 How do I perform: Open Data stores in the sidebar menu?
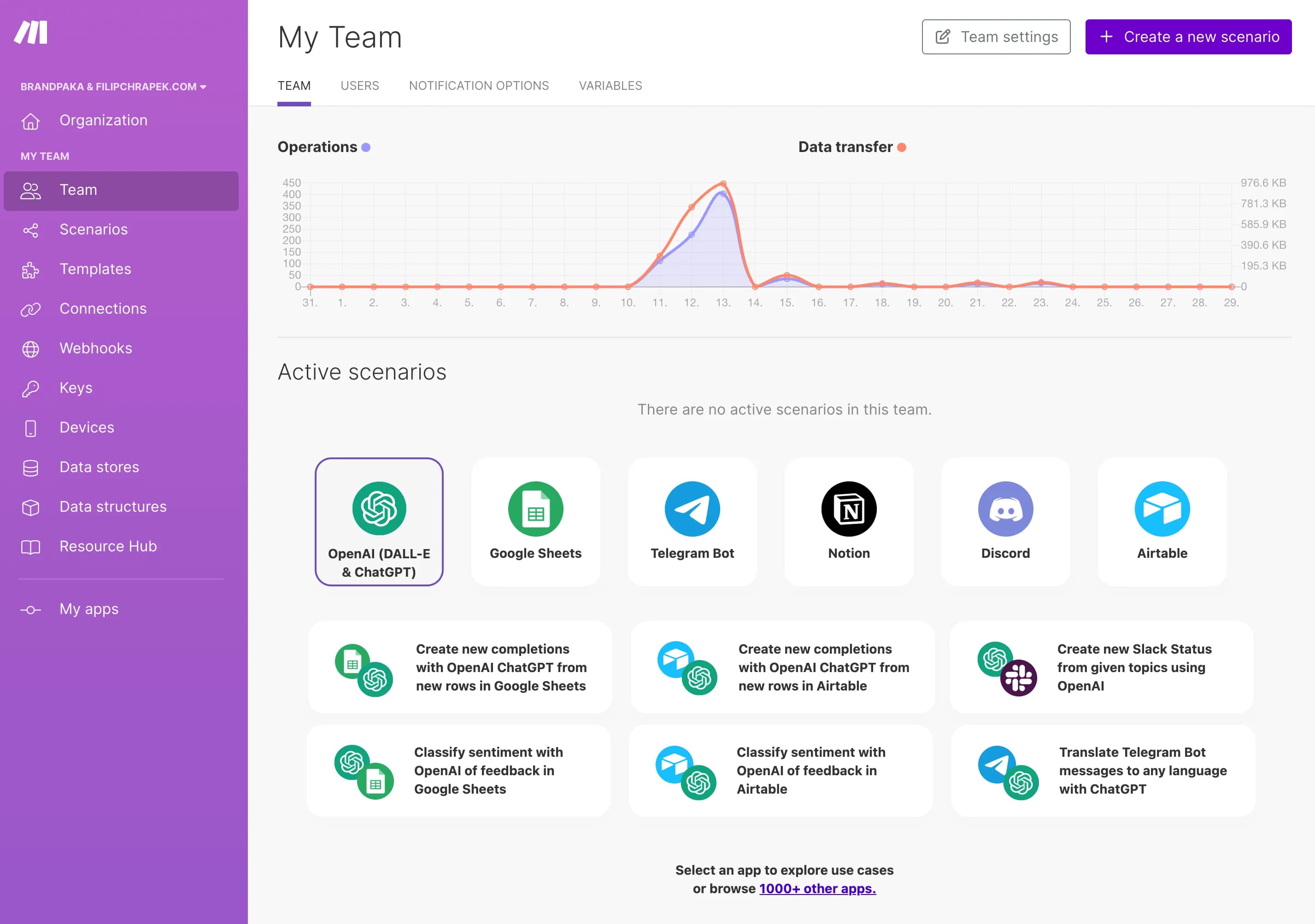pos(121,468)
